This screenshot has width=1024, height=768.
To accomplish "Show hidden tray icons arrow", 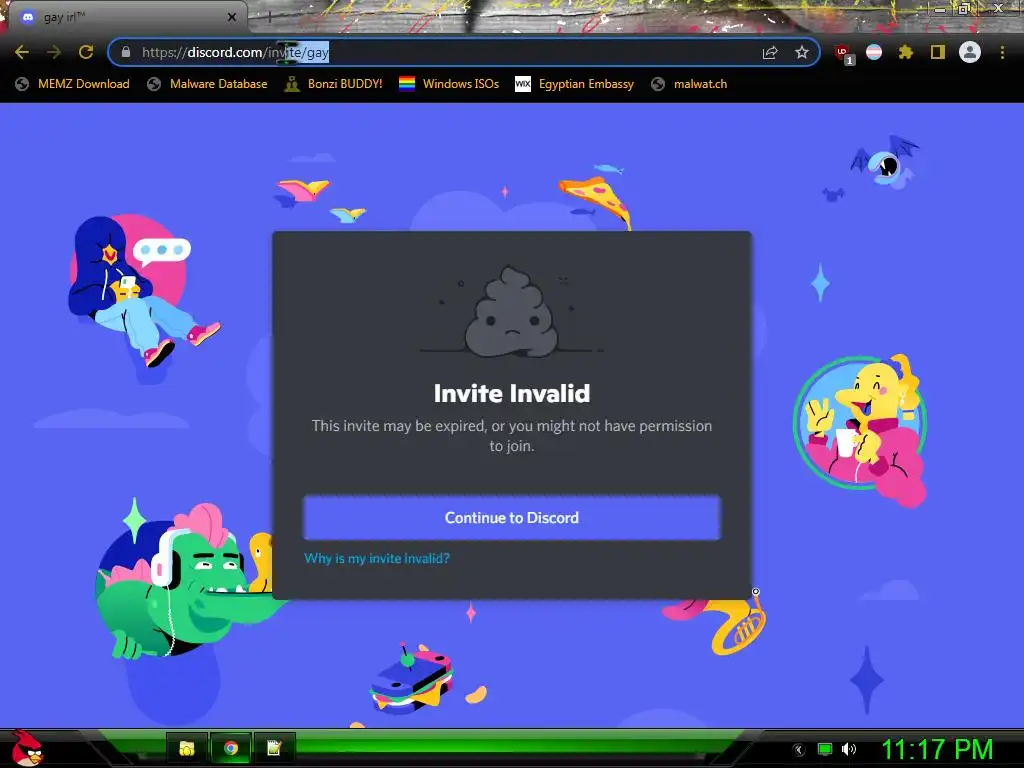I will point(799,750).
